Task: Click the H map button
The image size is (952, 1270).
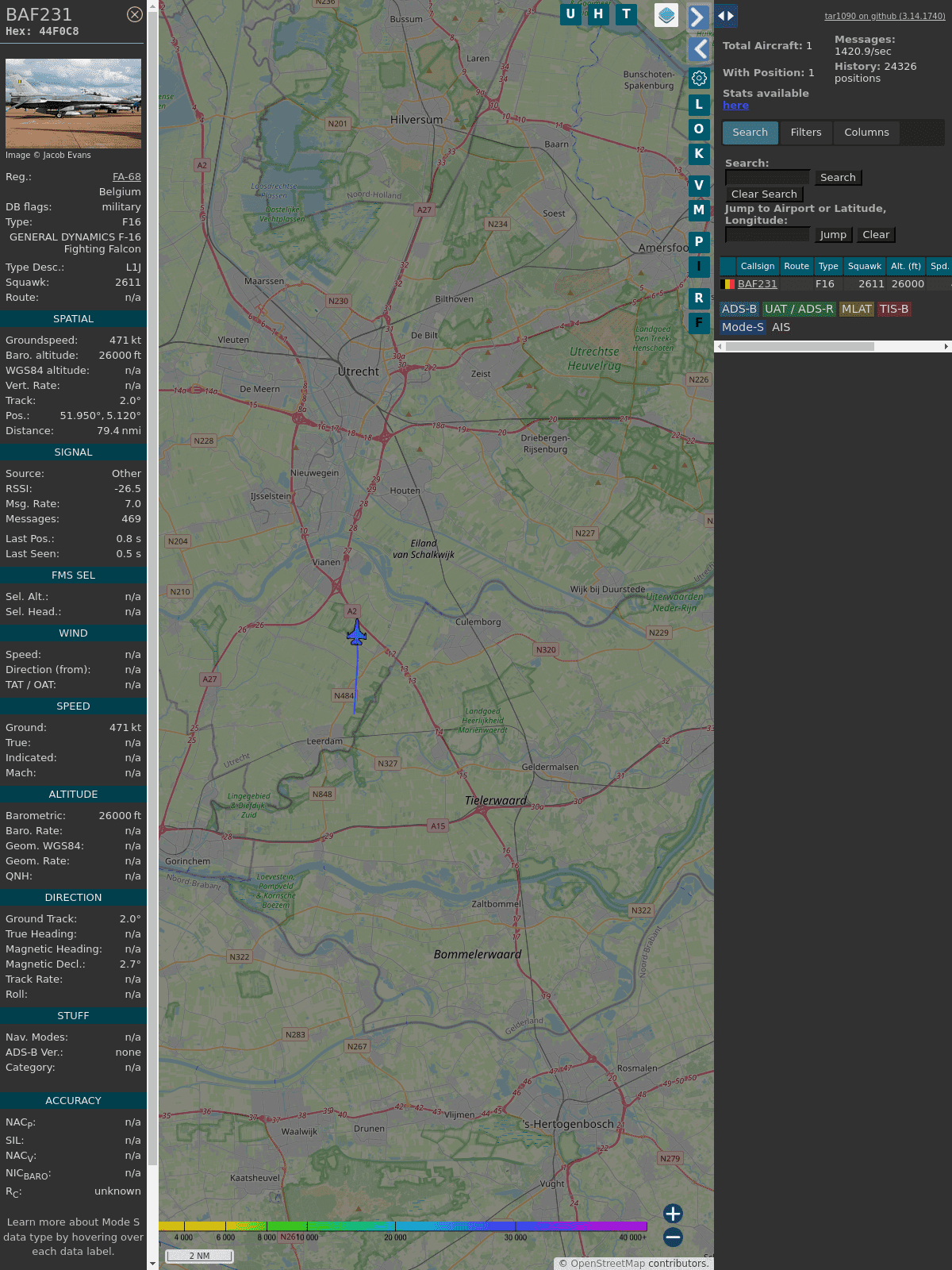Action: tap(598, 13)
